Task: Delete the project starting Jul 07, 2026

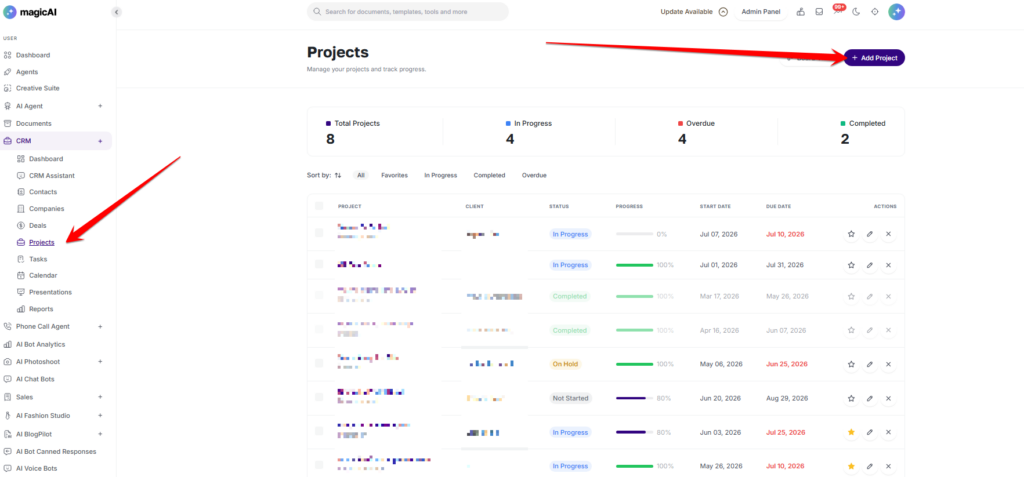Action: point(888,234)
